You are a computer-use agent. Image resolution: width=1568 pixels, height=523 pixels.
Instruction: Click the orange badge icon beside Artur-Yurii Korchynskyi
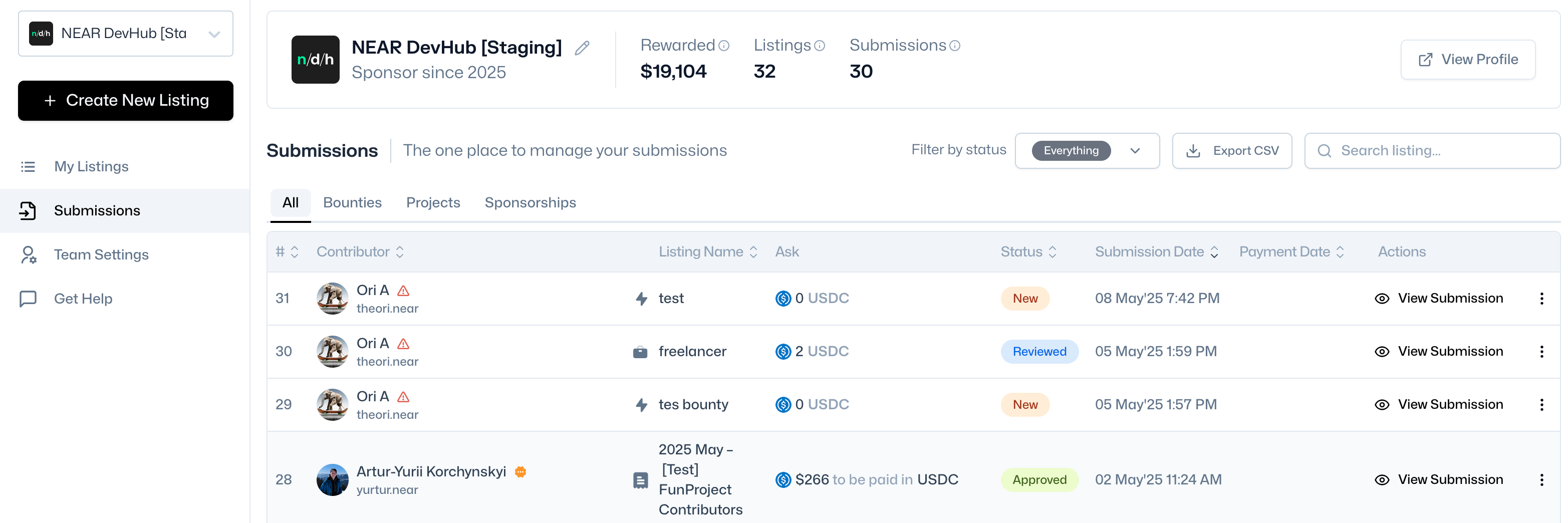point(520,471)
